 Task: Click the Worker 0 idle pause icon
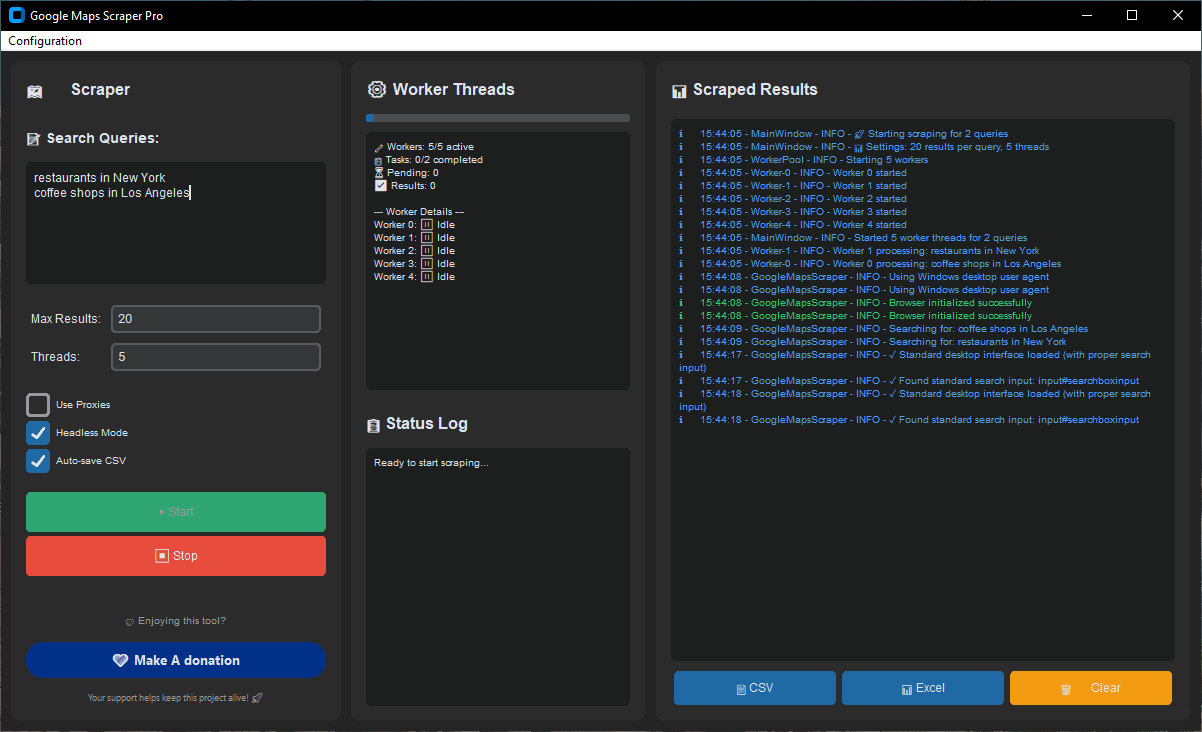click(427, 225)
